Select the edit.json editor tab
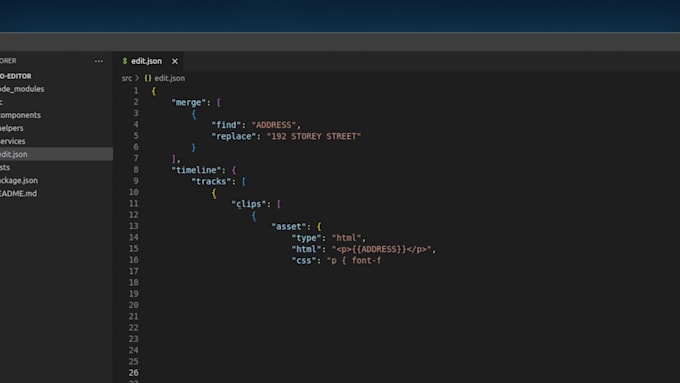680x383 pixels. pyautogui.click(x=148, y=61)
